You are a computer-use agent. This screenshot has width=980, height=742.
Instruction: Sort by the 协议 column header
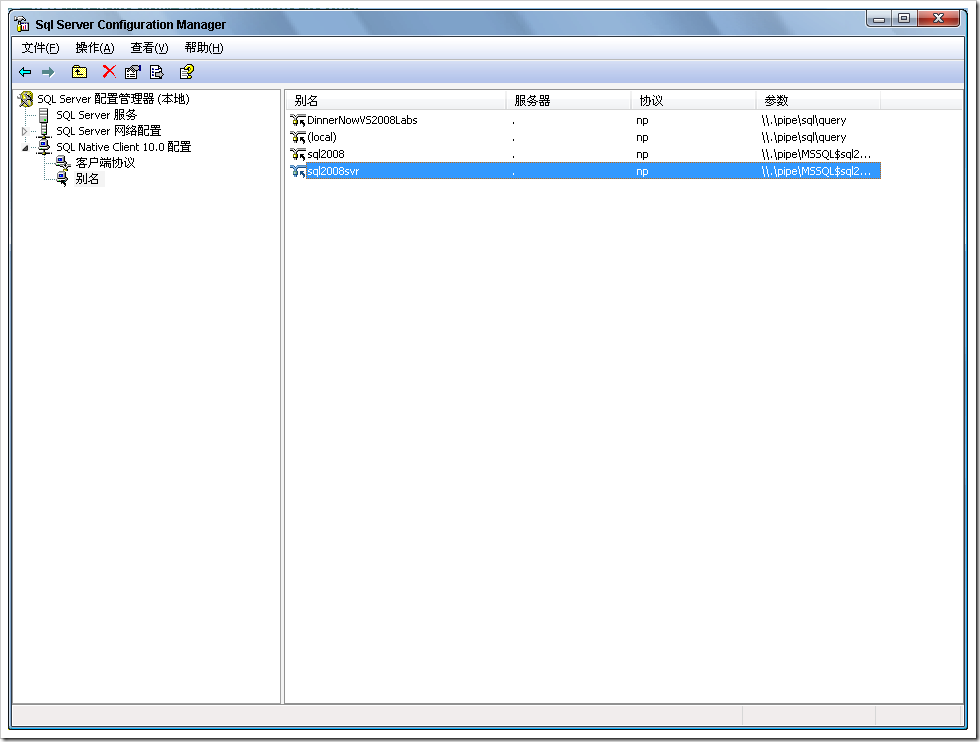694,101
